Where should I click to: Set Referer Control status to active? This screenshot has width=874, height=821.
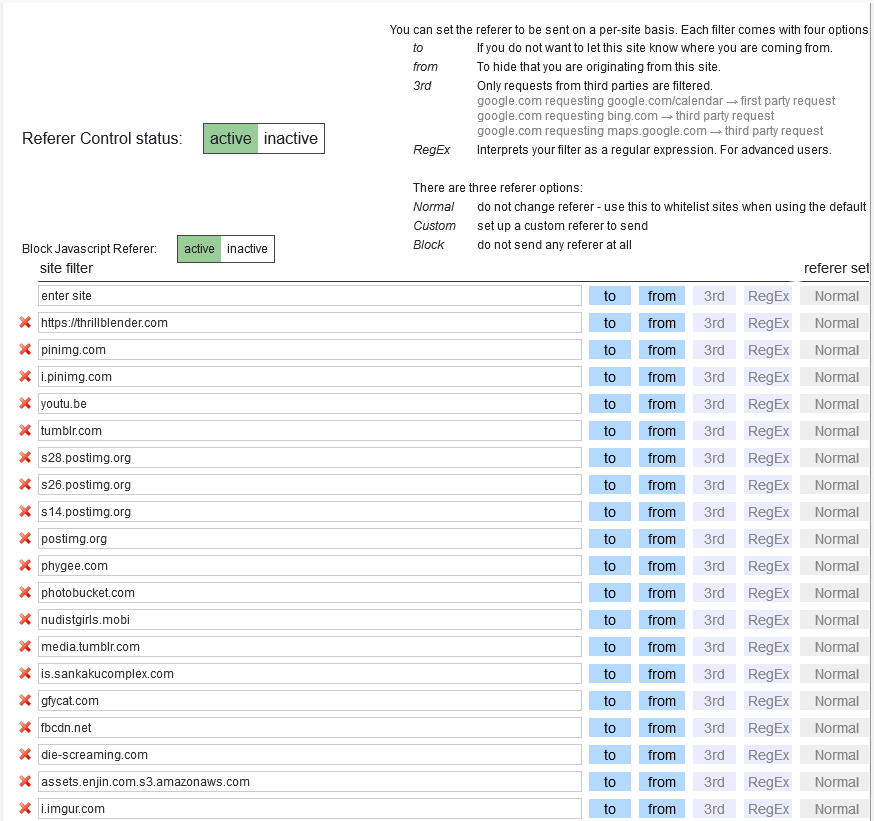pos(230,138)
